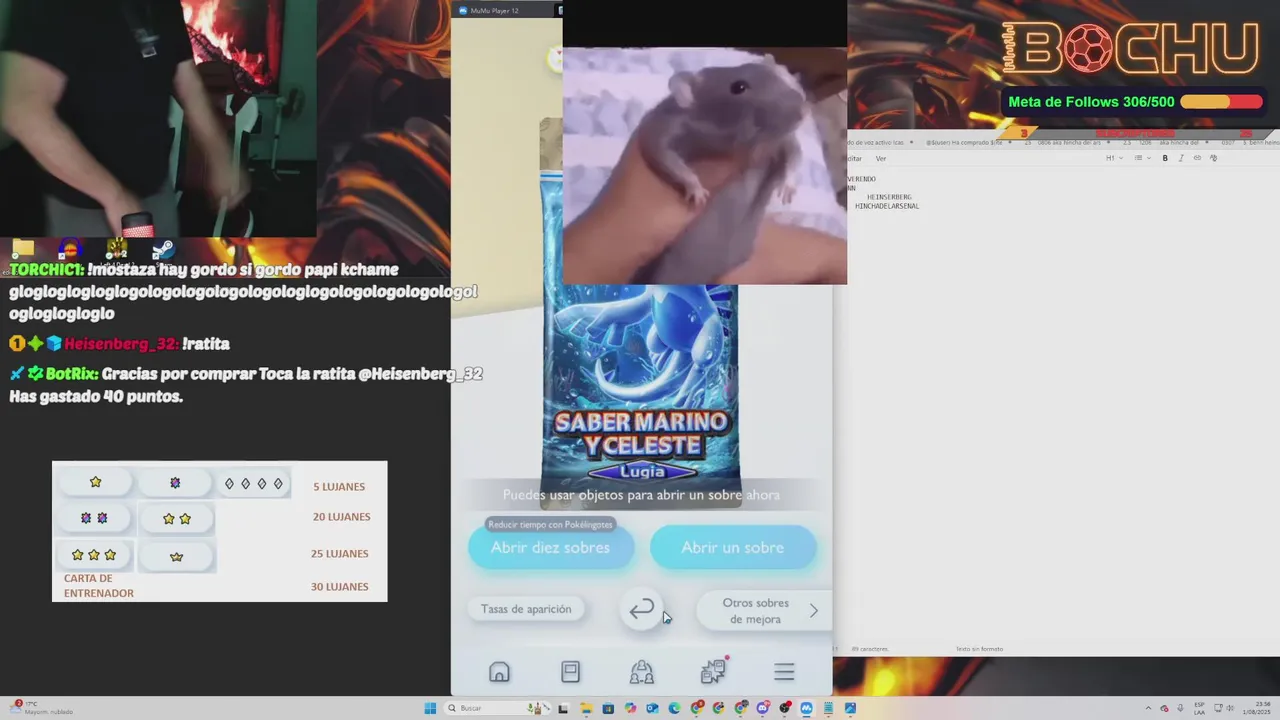Image resolution: width=1280 pixels, height=720 pixels.
Task: Open the home icon in game bottom bar
Action: point(499,672)
